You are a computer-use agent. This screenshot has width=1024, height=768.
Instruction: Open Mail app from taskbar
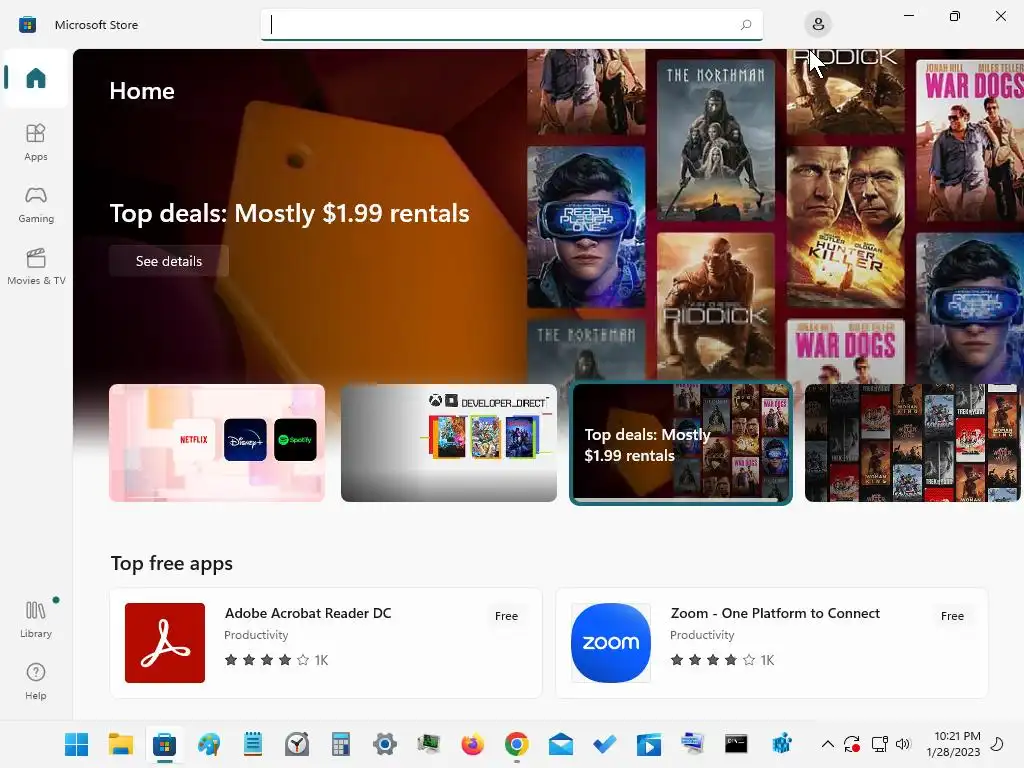tap(561, 744)
